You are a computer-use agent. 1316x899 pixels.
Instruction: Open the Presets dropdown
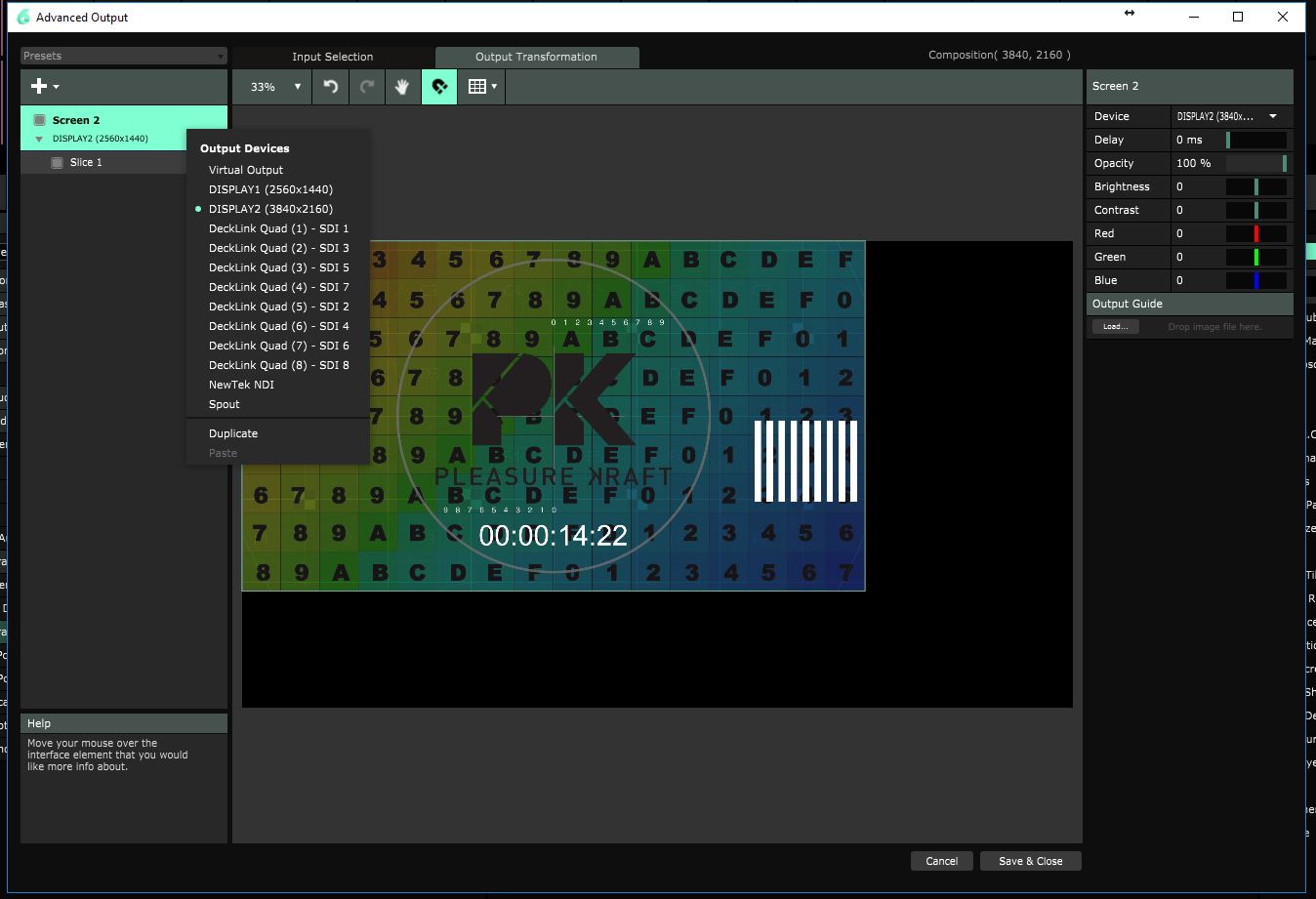123,56
